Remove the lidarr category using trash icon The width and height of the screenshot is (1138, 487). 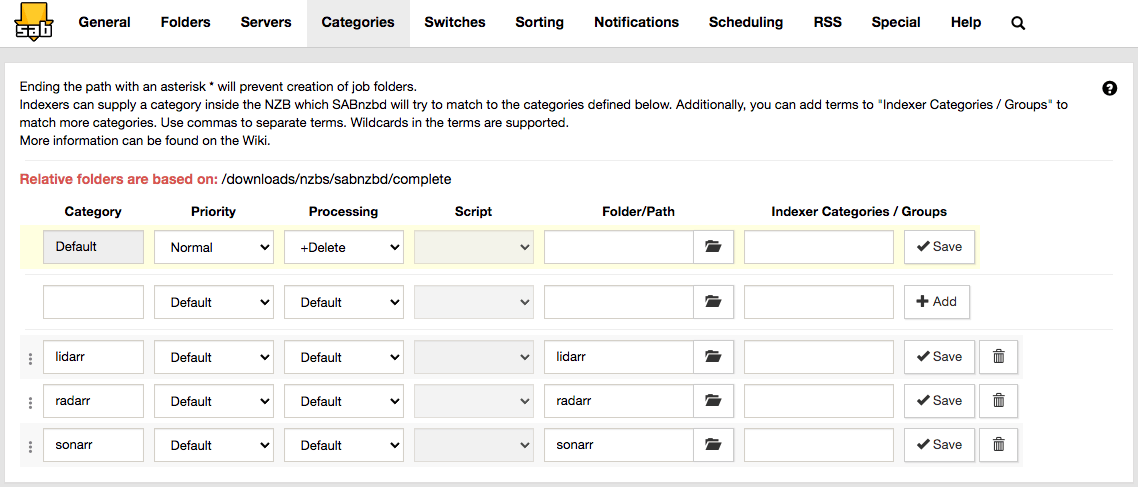pos(998,357)
